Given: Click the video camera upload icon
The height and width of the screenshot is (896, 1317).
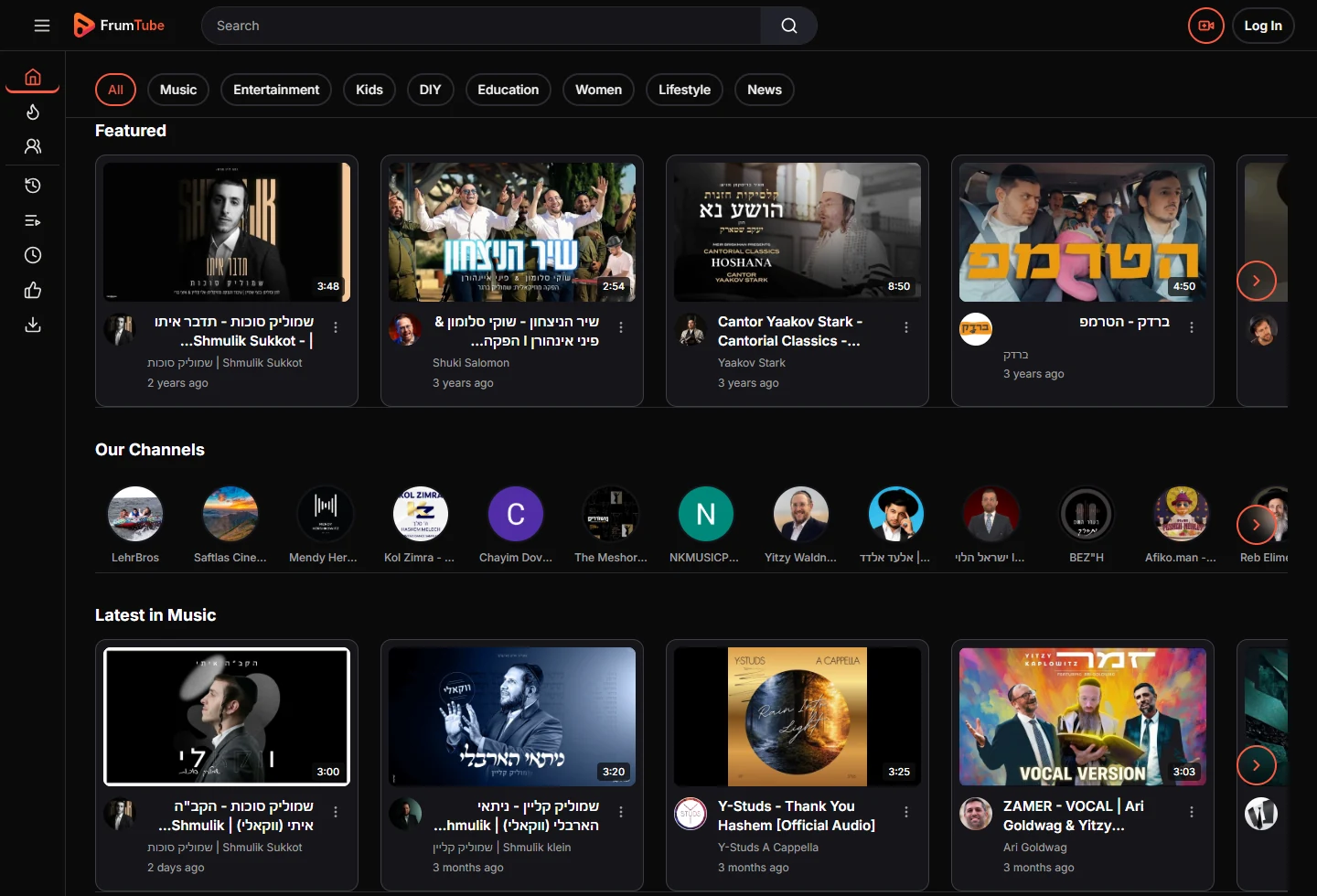Looking at the screenshot, I should point(1206,26).
